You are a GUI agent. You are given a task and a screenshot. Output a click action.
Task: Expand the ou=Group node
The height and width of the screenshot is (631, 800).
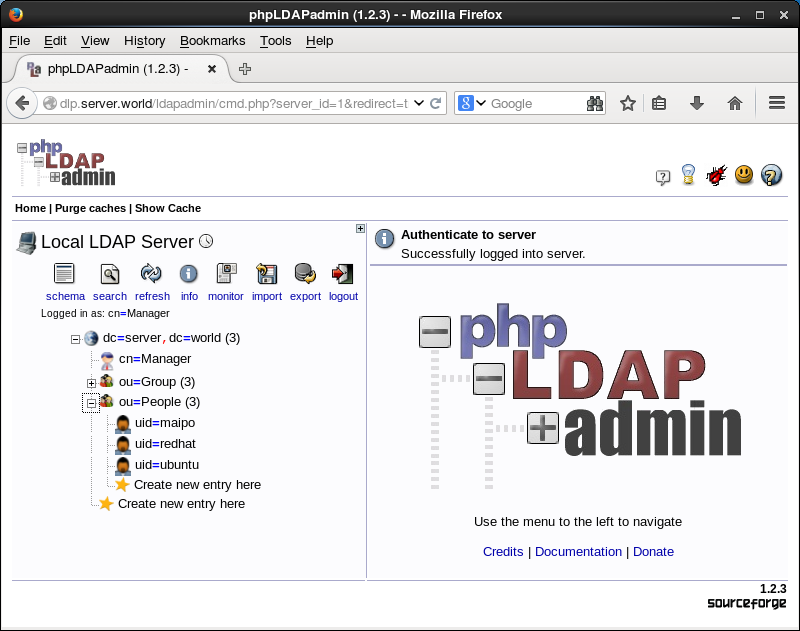pos(91,383)
